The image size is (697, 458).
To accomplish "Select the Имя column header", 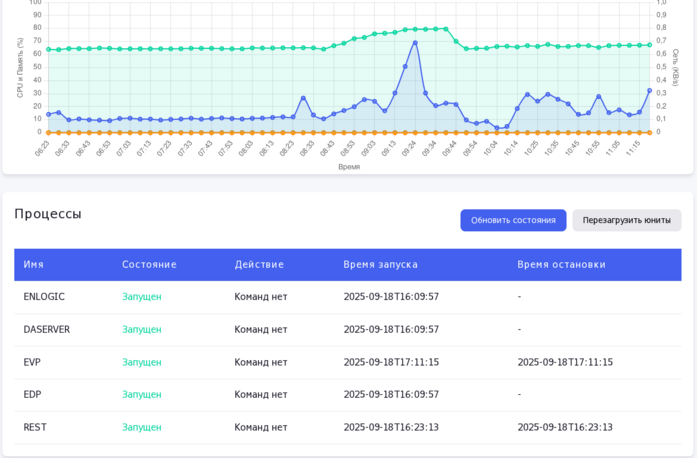I will pos(34,264).
